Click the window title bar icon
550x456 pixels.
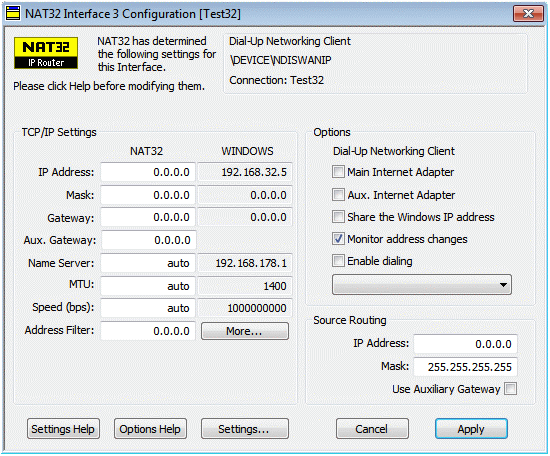(13, 14)
